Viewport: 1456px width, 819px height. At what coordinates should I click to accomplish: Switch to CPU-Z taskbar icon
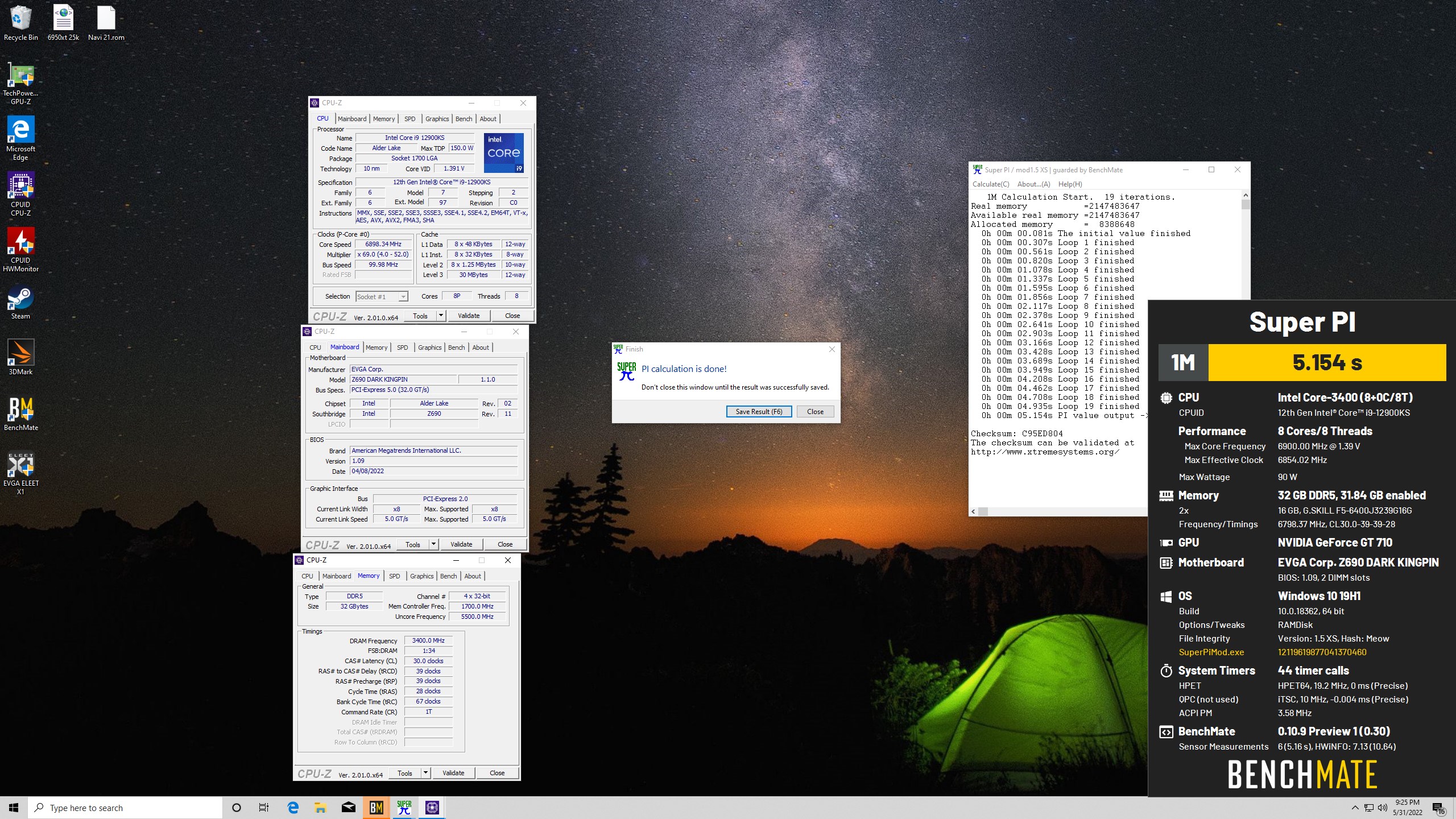432,808
